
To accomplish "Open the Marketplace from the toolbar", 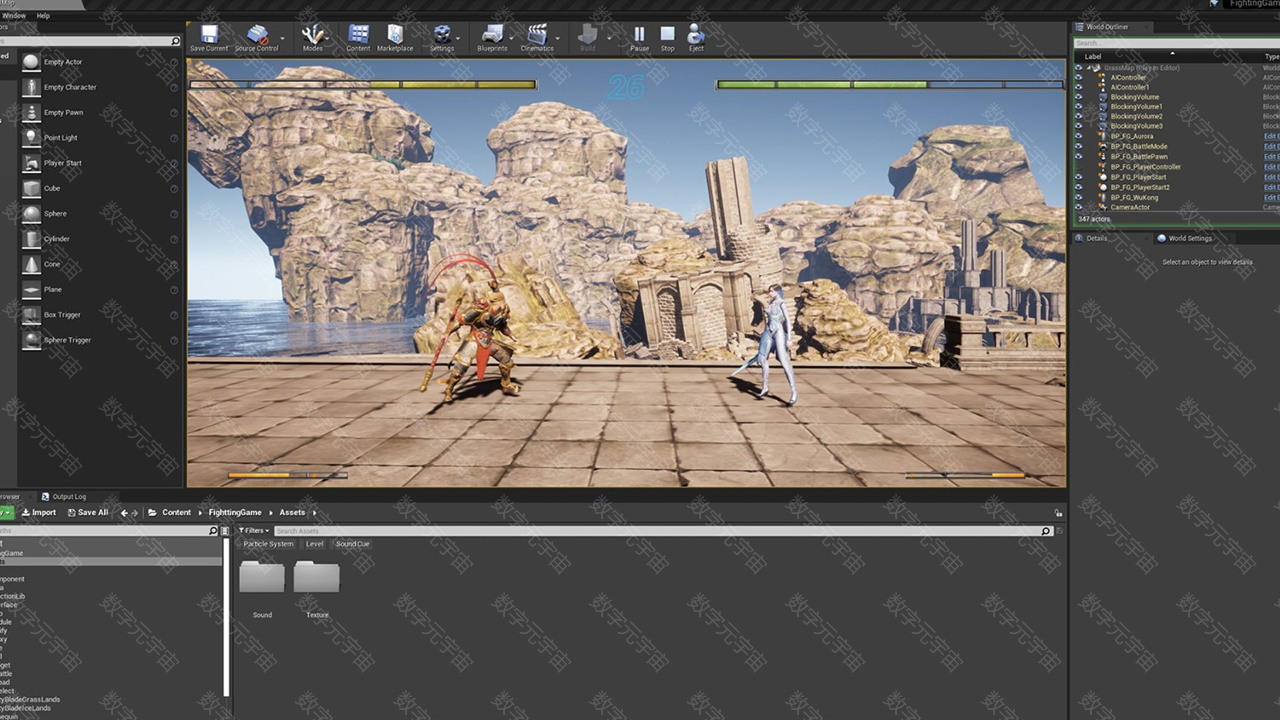I will pyautogui.click(x=395, y=38).
